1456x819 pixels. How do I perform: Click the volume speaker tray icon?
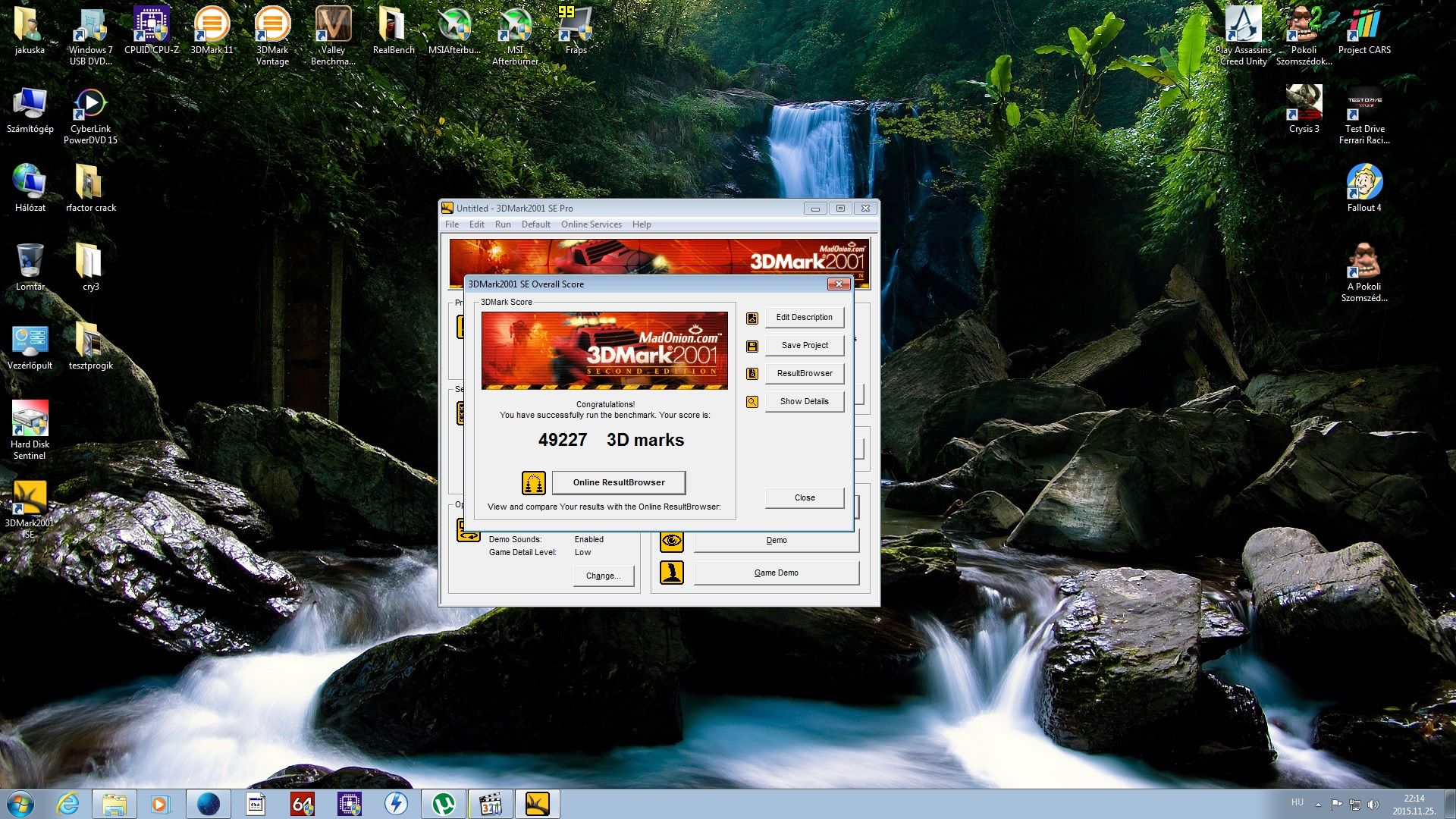pyautogui.click(x=1373, y=804)
